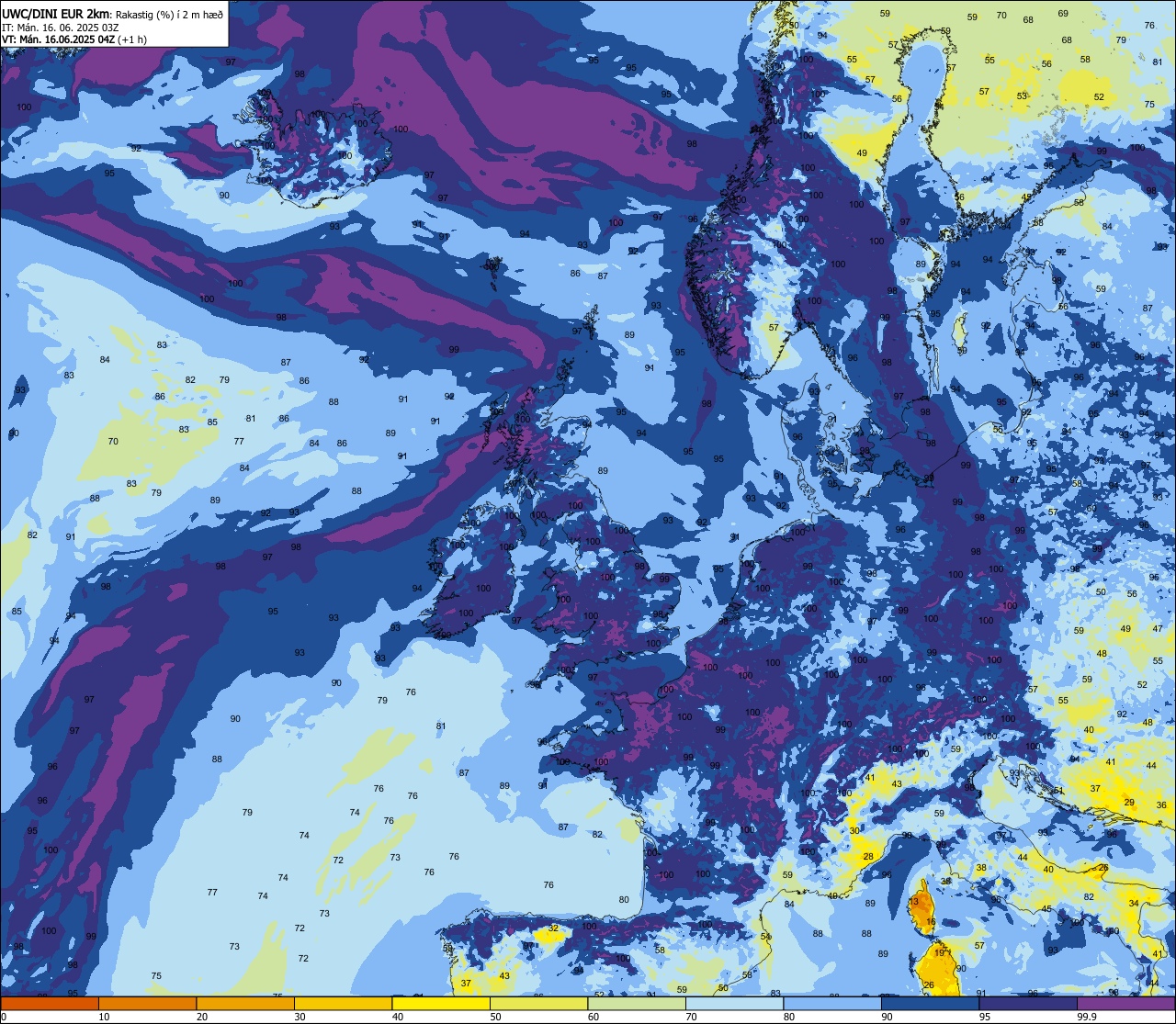The width and height of the screenshot is (1176, 1024).
Task: Select the dark blue 90–95 legend segment
Action: point(930,1003)
